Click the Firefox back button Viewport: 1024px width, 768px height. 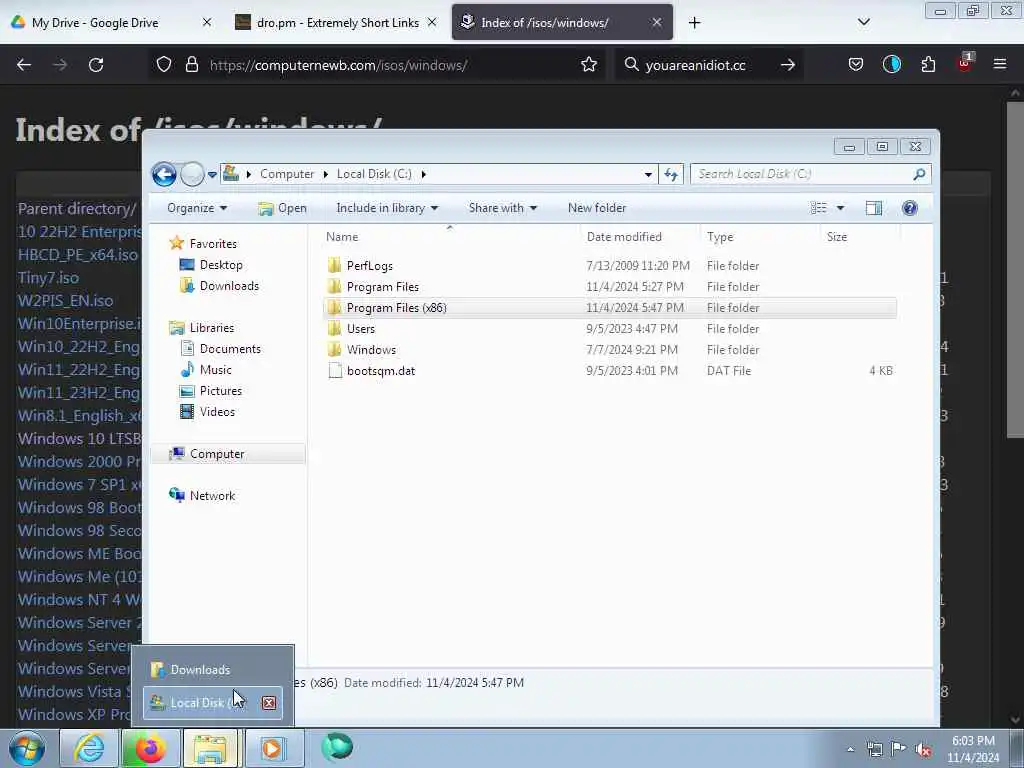[24, 65]
